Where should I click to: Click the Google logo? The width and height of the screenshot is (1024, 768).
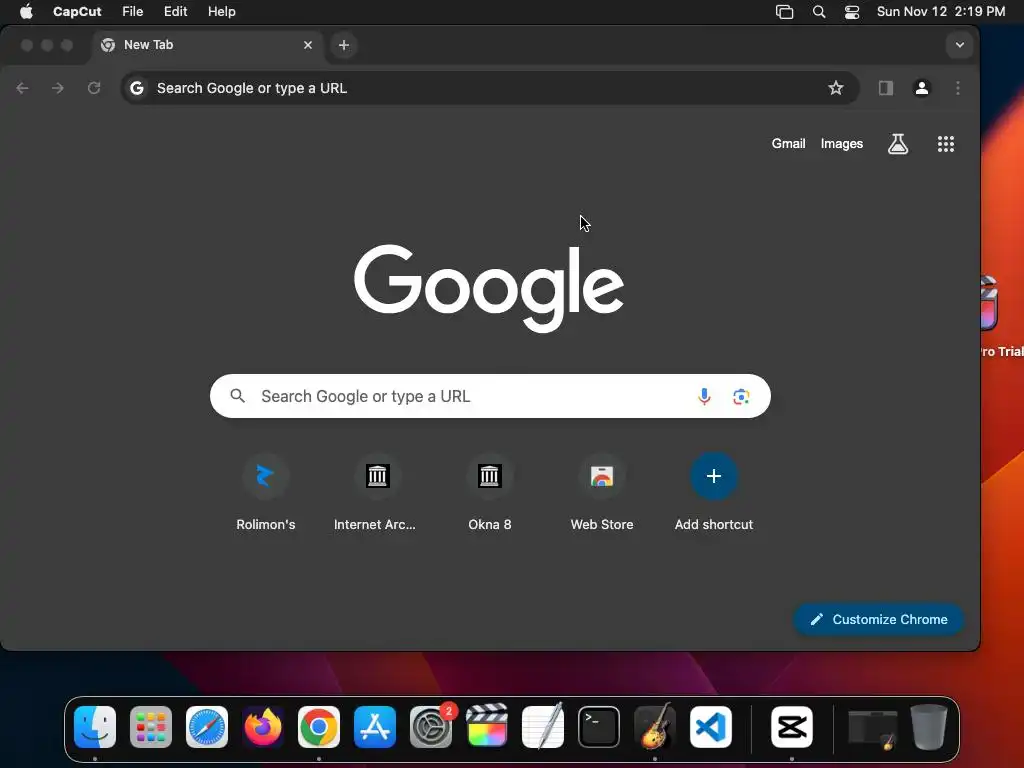(x=488, y=287)
